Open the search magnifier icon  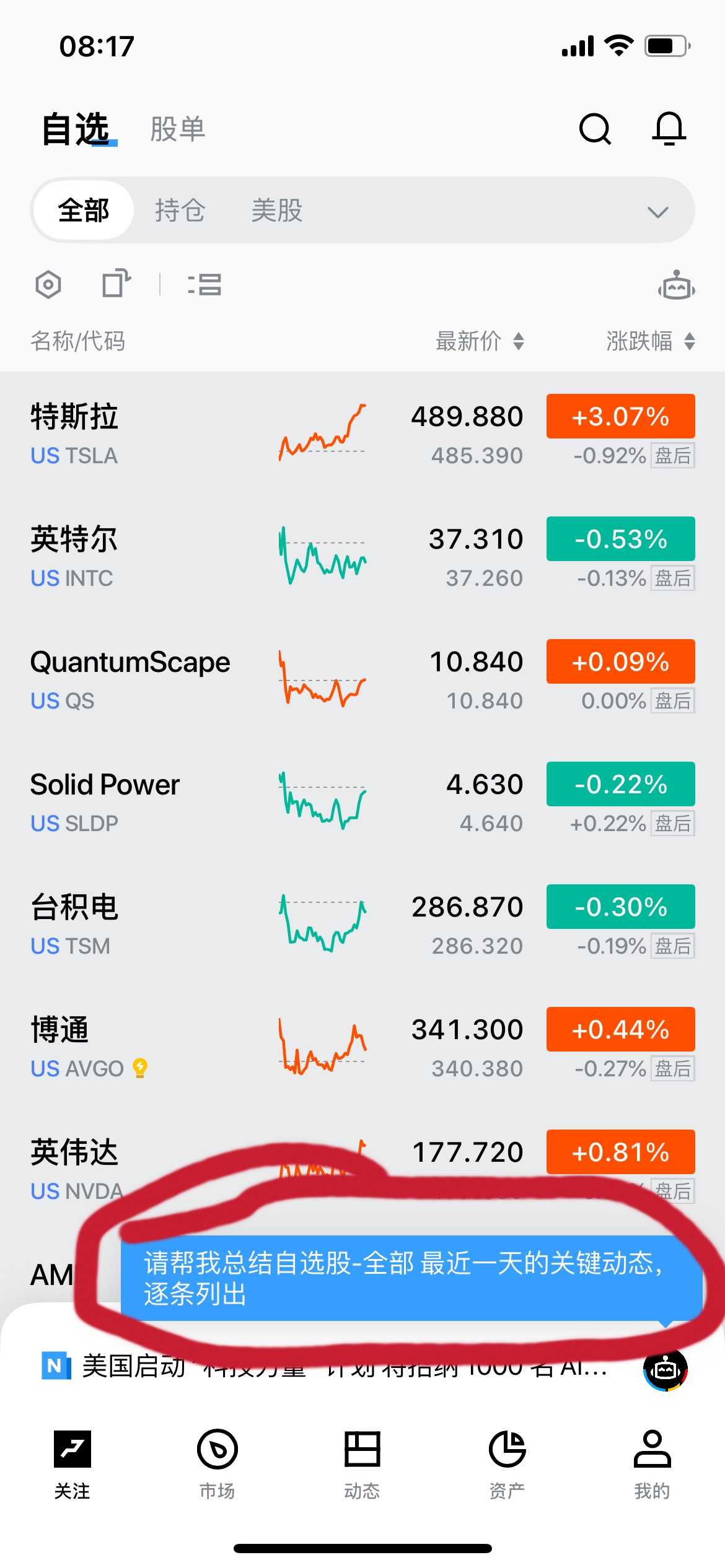point(595,129)
